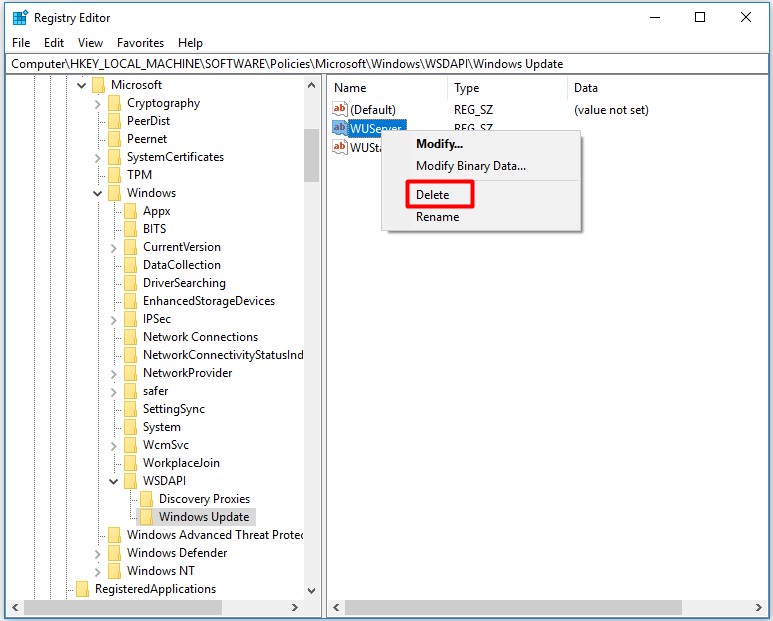The image size is (773, 621).
Task: Click the Windows Update folder icon
Action: 146,517
